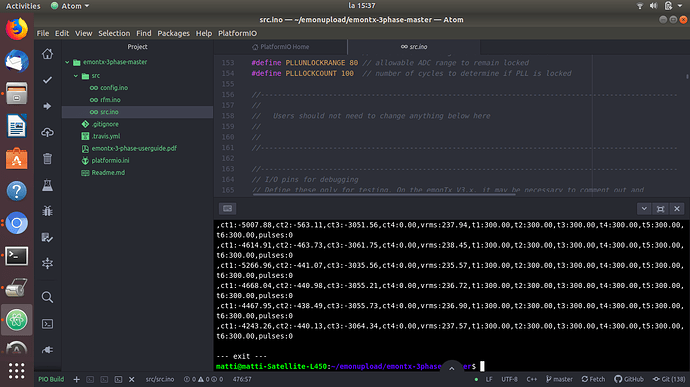Viewport: 690px width, 387px height.
Task: Click the GitHub link in status bar
Action: pos(629,379)
